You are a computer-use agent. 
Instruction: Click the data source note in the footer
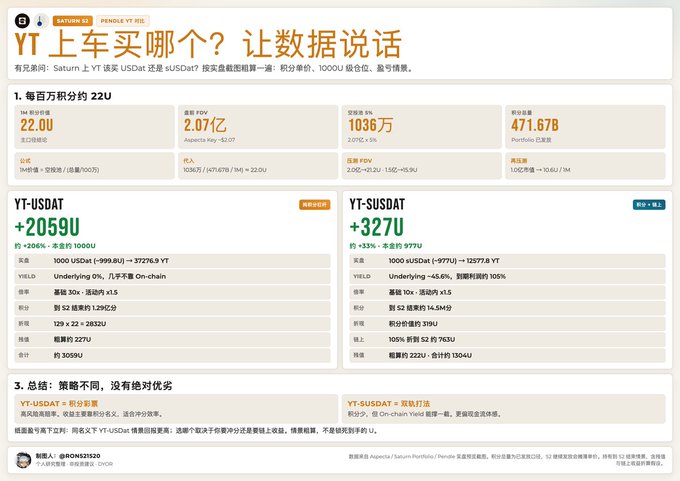coord(507,460)
